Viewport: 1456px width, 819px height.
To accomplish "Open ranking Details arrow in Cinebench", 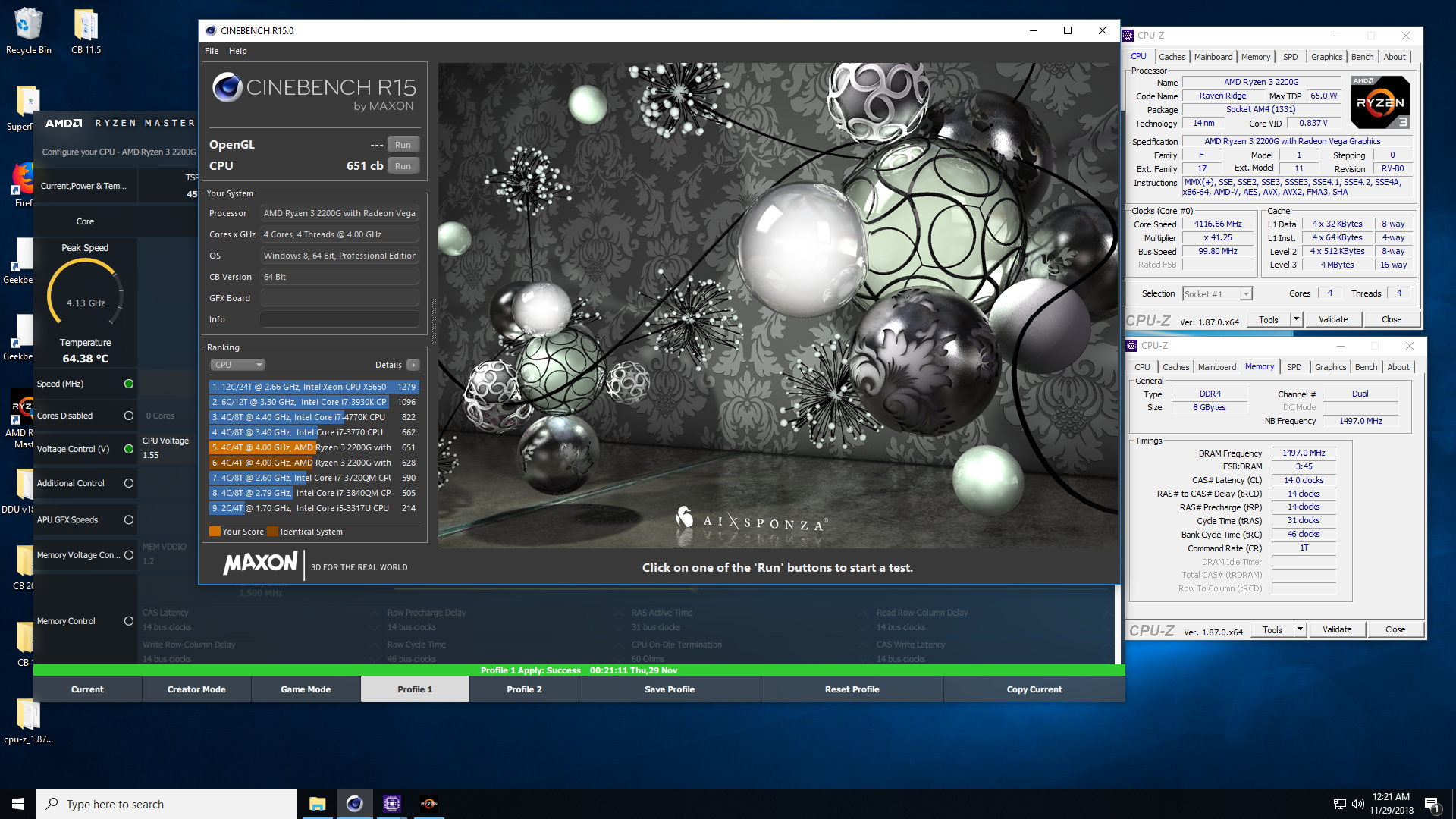I will (x=413, y=365).
